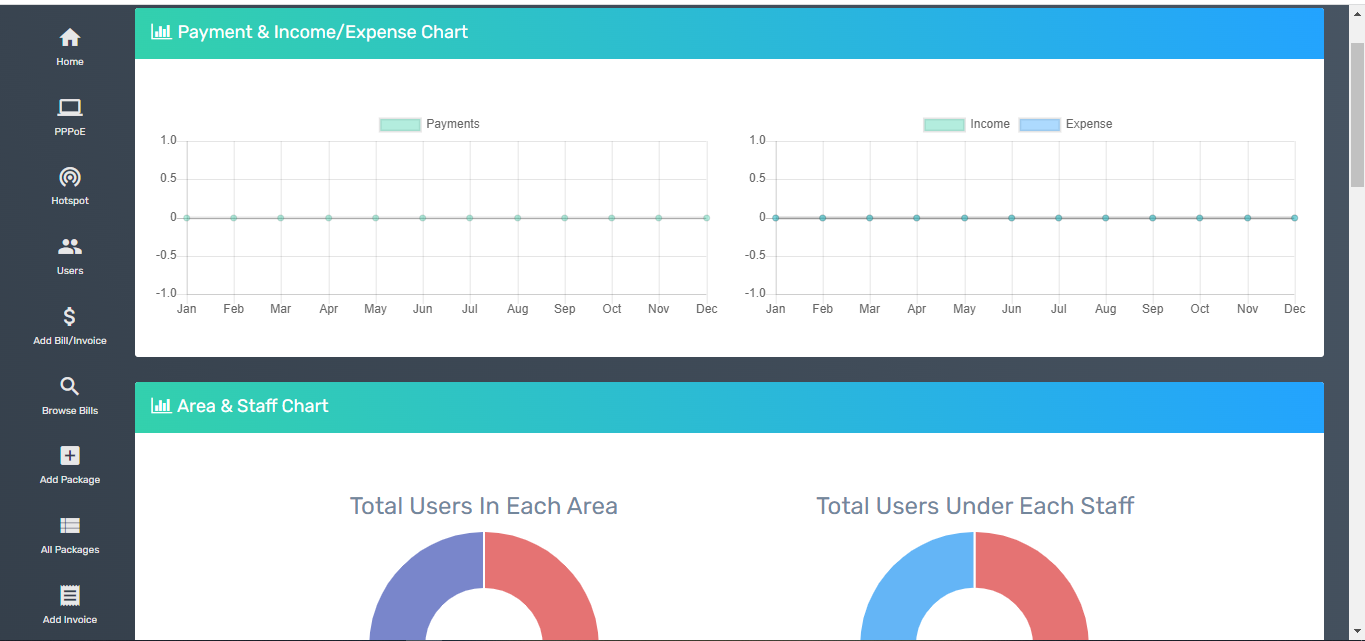Toggle the Payments legend in chart
The height and width of the screenshot is (641, 1365).
coord(430,125)
